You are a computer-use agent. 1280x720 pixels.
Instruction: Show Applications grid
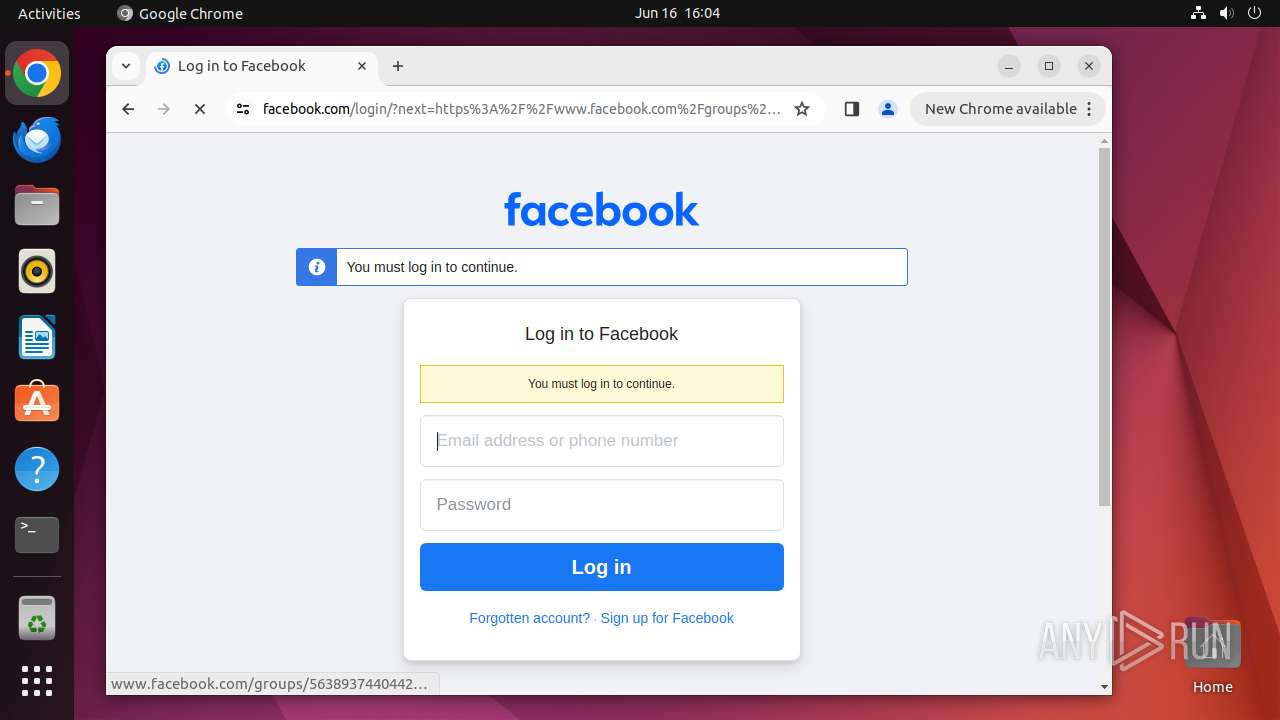(x=37, y=681)
